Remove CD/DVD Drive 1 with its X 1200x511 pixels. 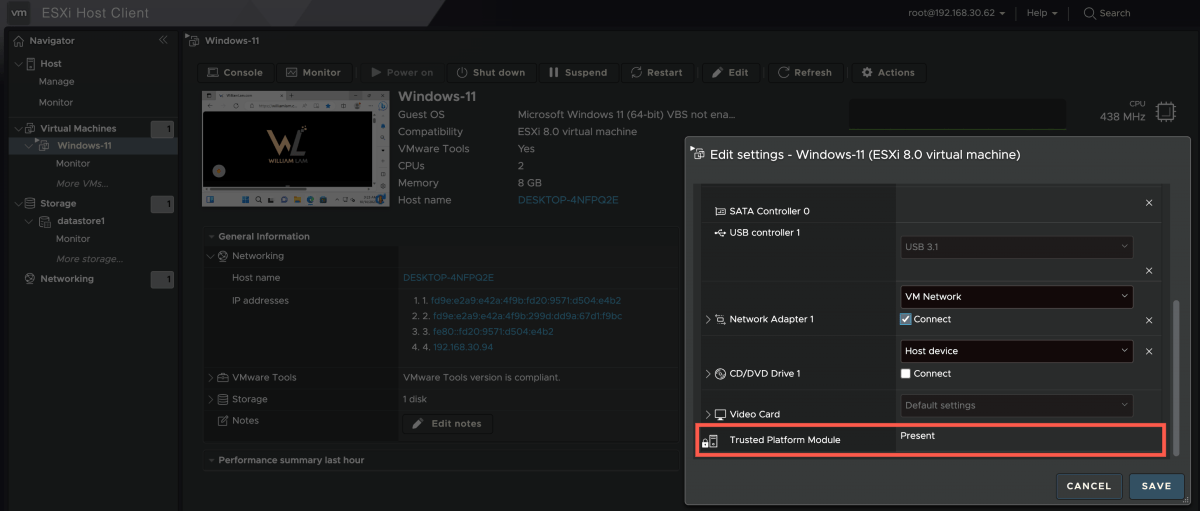1149,351
